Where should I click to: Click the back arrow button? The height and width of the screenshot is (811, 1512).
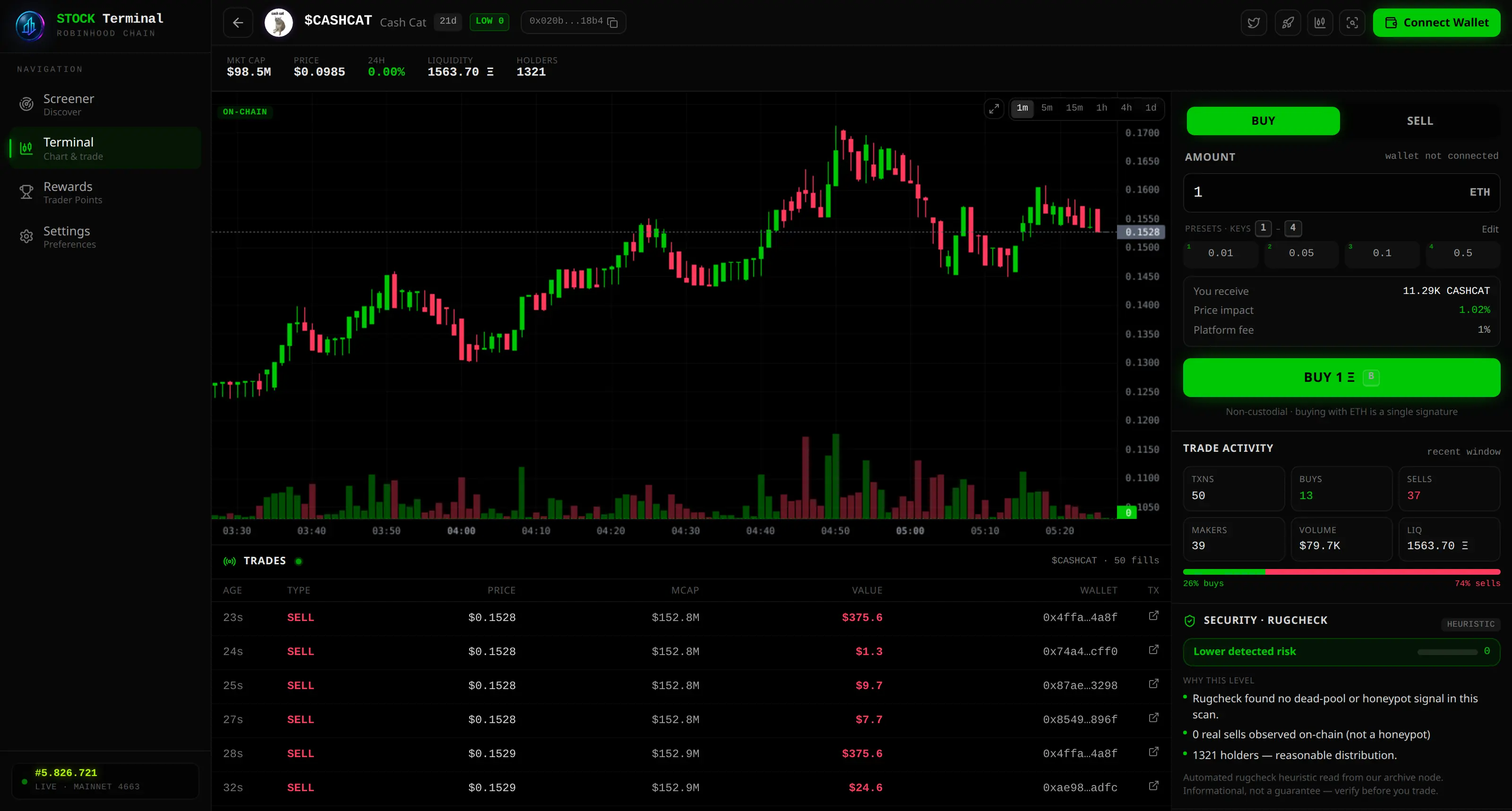238,22
